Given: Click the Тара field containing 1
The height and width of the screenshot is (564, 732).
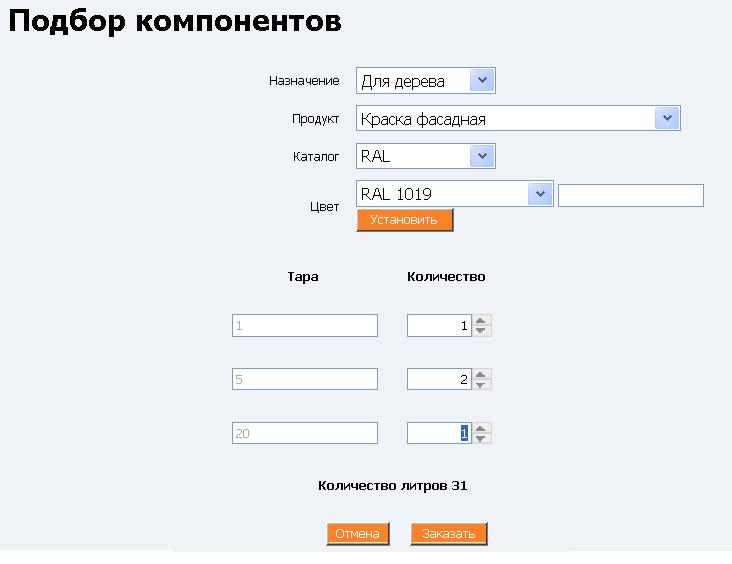Looking at the screenshot, I should [305, 326].
